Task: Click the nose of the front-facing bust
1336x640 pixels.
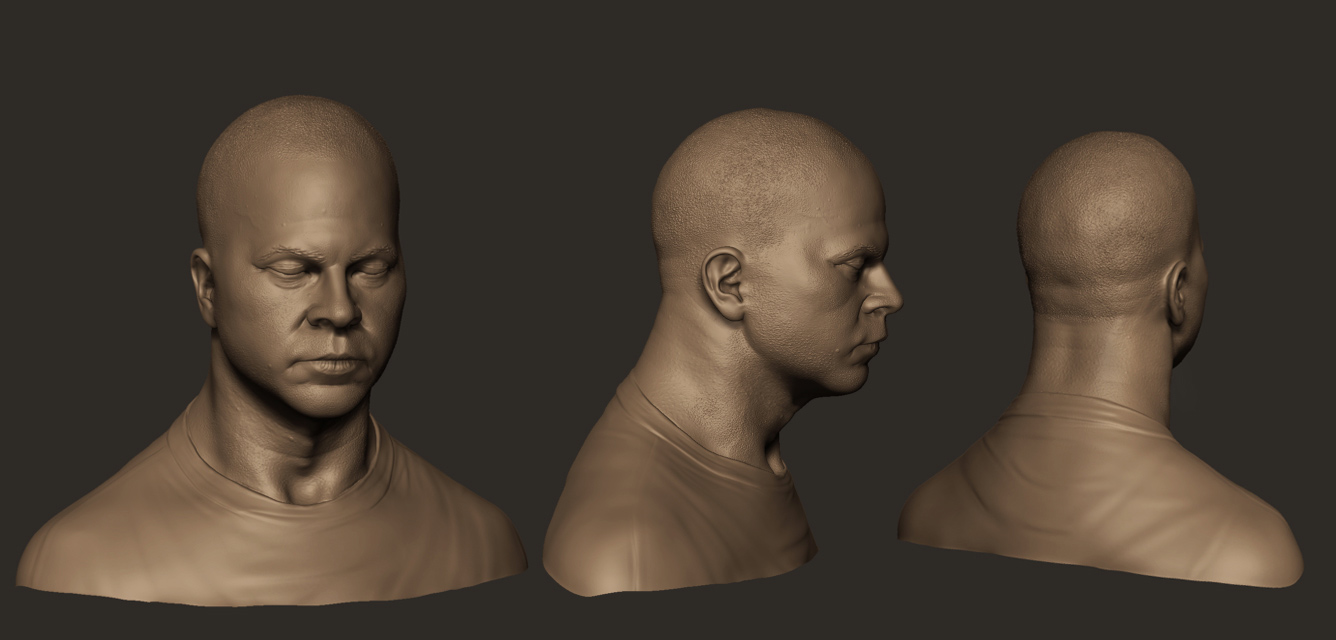Action: click(338, 312)
